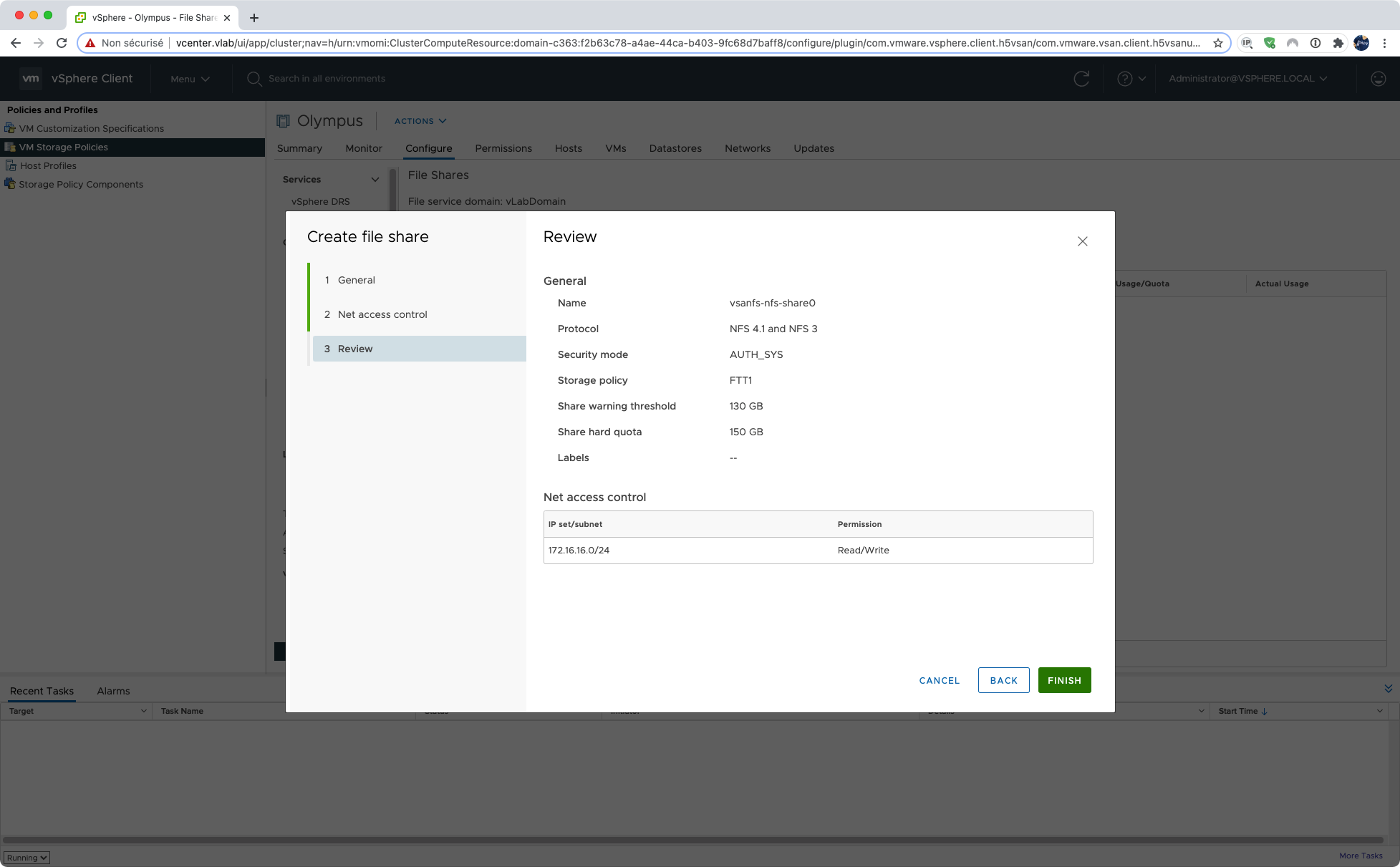1400x867 pixels.
Task: Go to General wizard step
Action: click(x=356, y=280)
